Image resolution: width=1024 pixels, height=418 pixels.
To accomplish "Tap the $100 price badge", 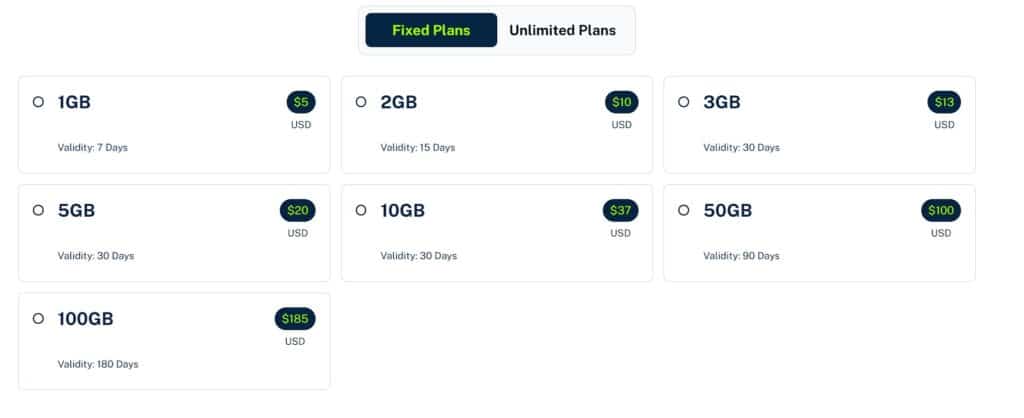I will (x=941, y=210).
